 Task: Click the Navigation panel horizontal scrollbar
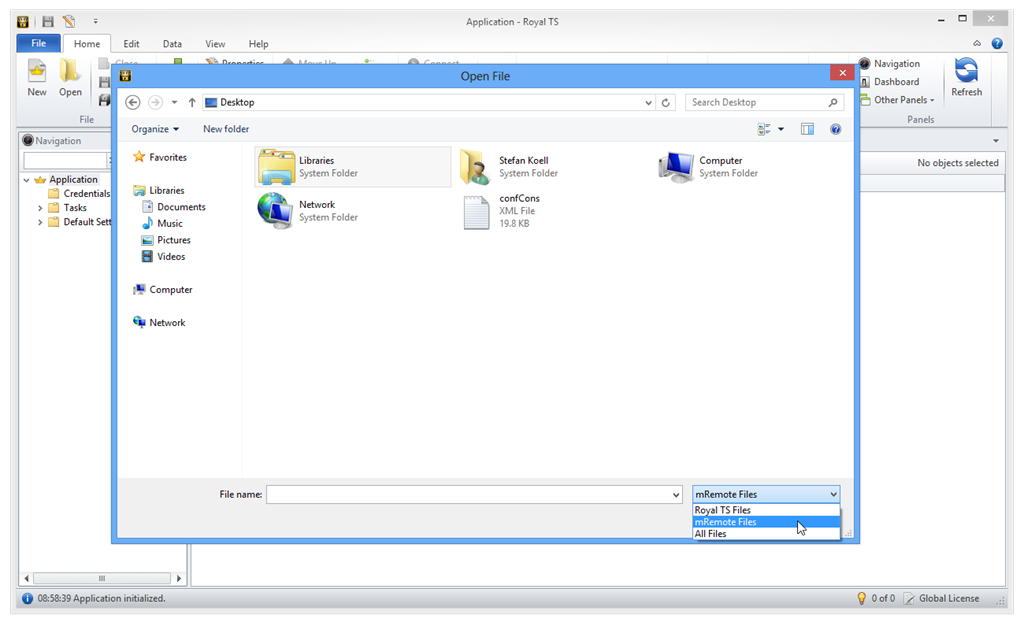[x=102, y=578]
